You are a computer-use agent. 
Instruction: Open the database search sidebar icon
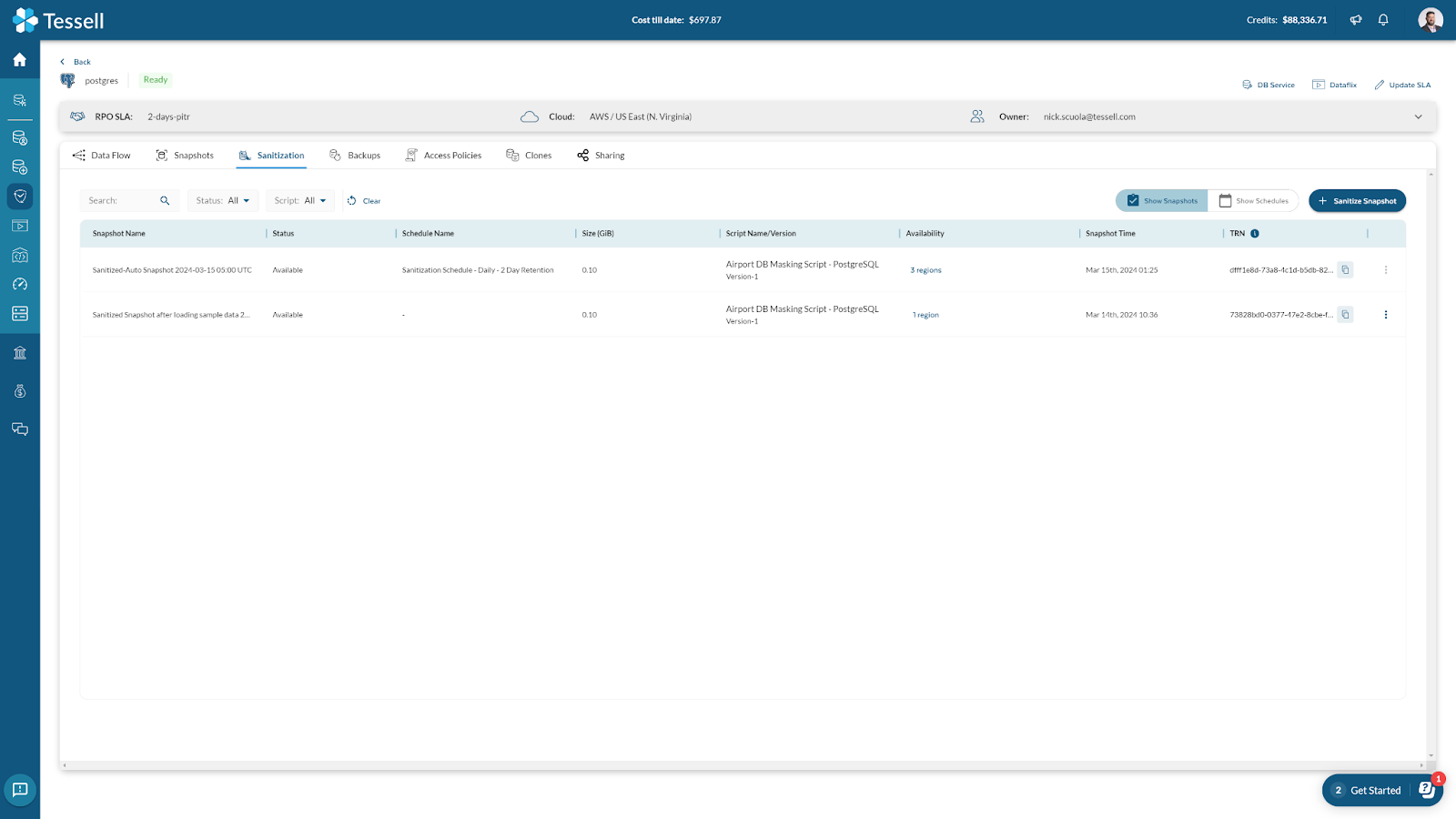coord(19,100)
